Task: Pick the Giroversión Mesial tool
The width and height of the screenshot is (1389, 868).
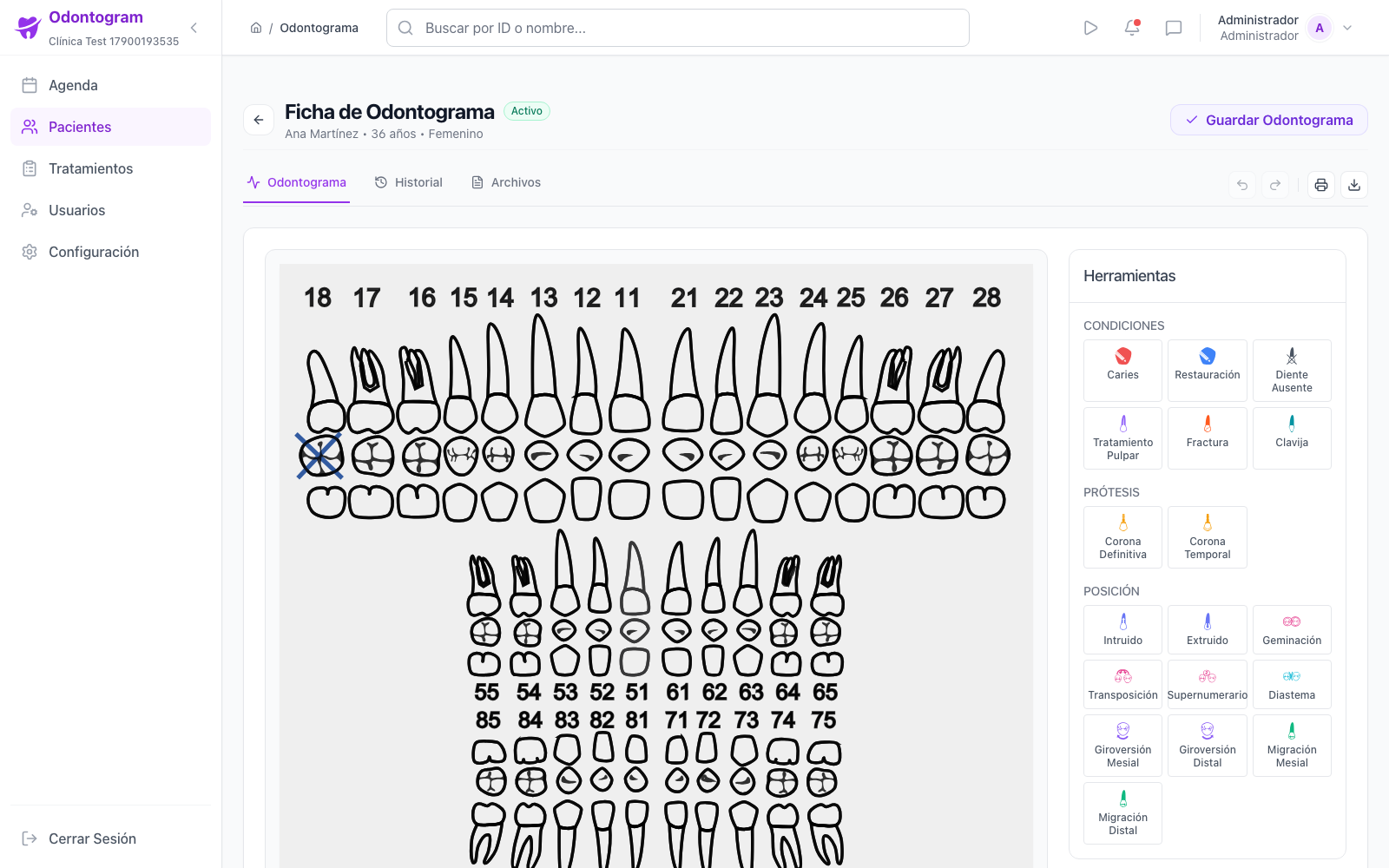Action: (1122, 746)
